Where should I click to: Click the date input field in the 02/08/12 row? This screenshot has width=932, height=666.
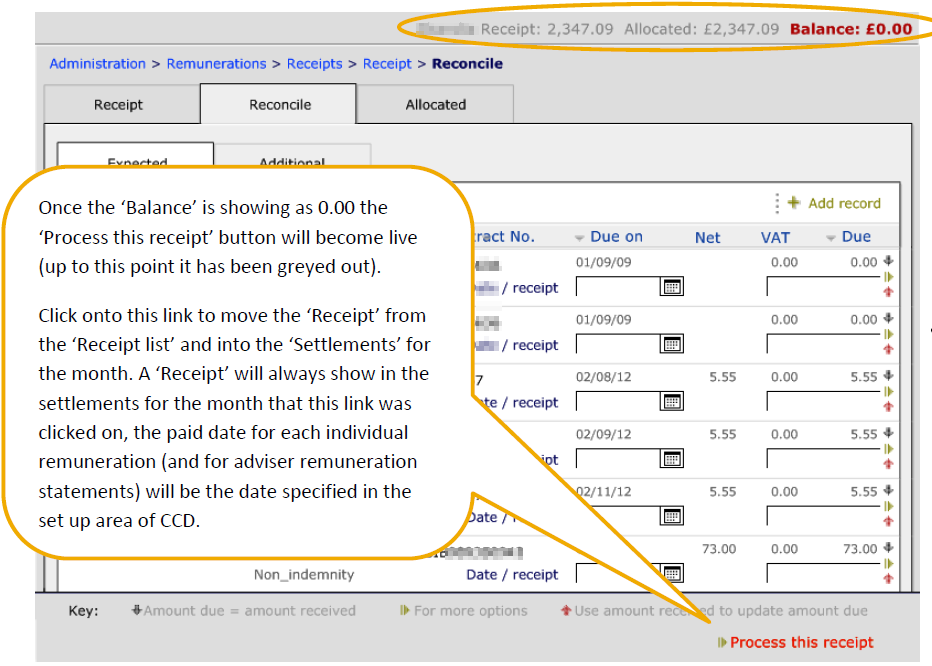pos(618,401)
